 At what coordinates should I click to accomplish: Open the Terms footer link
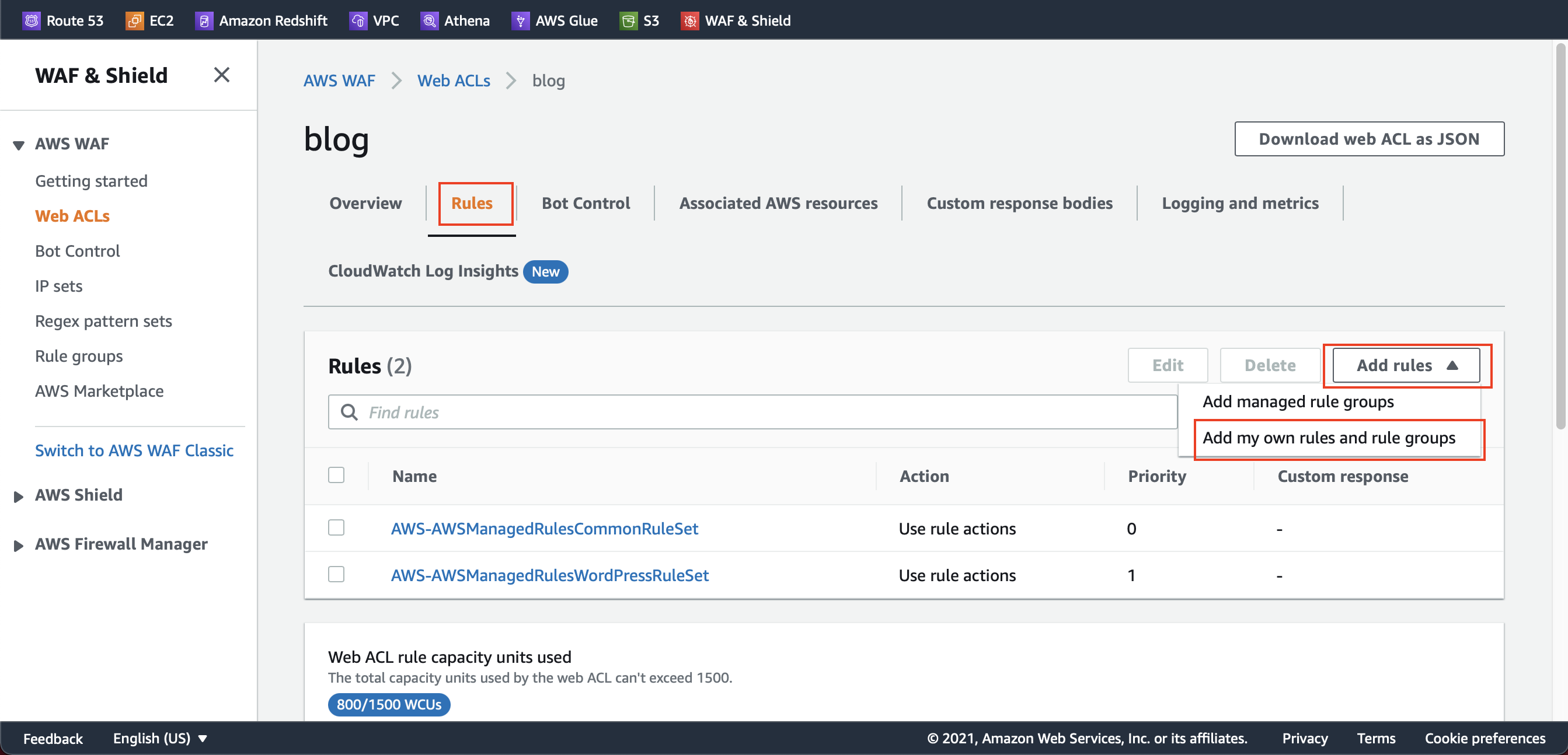click(1376, 738)
